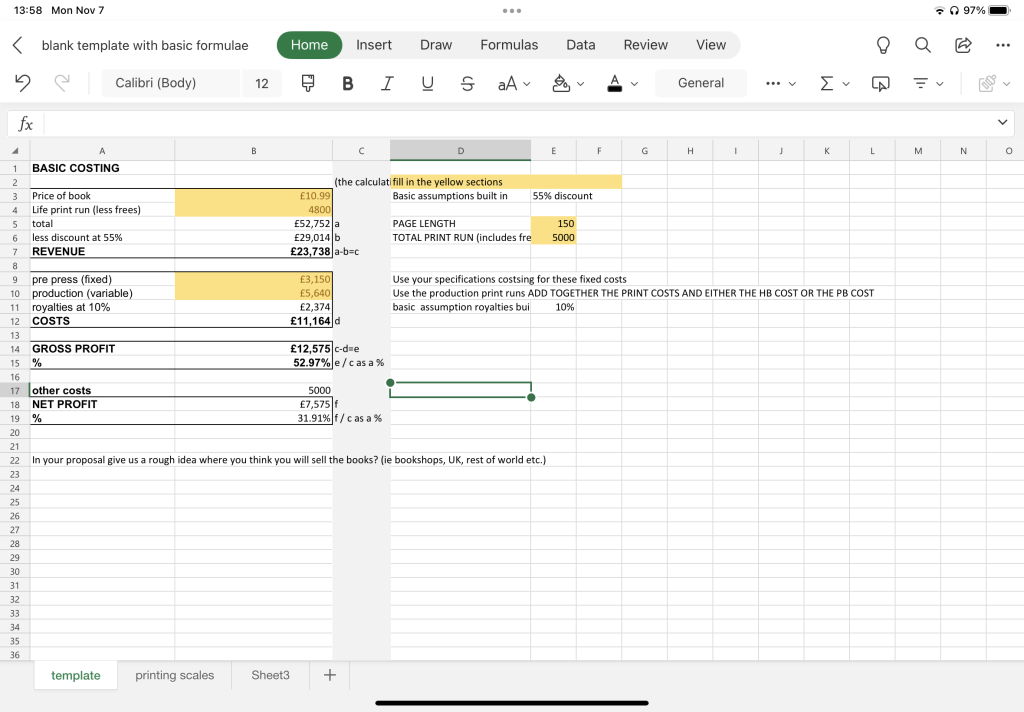Switch to the Review tab

(645, 44)
